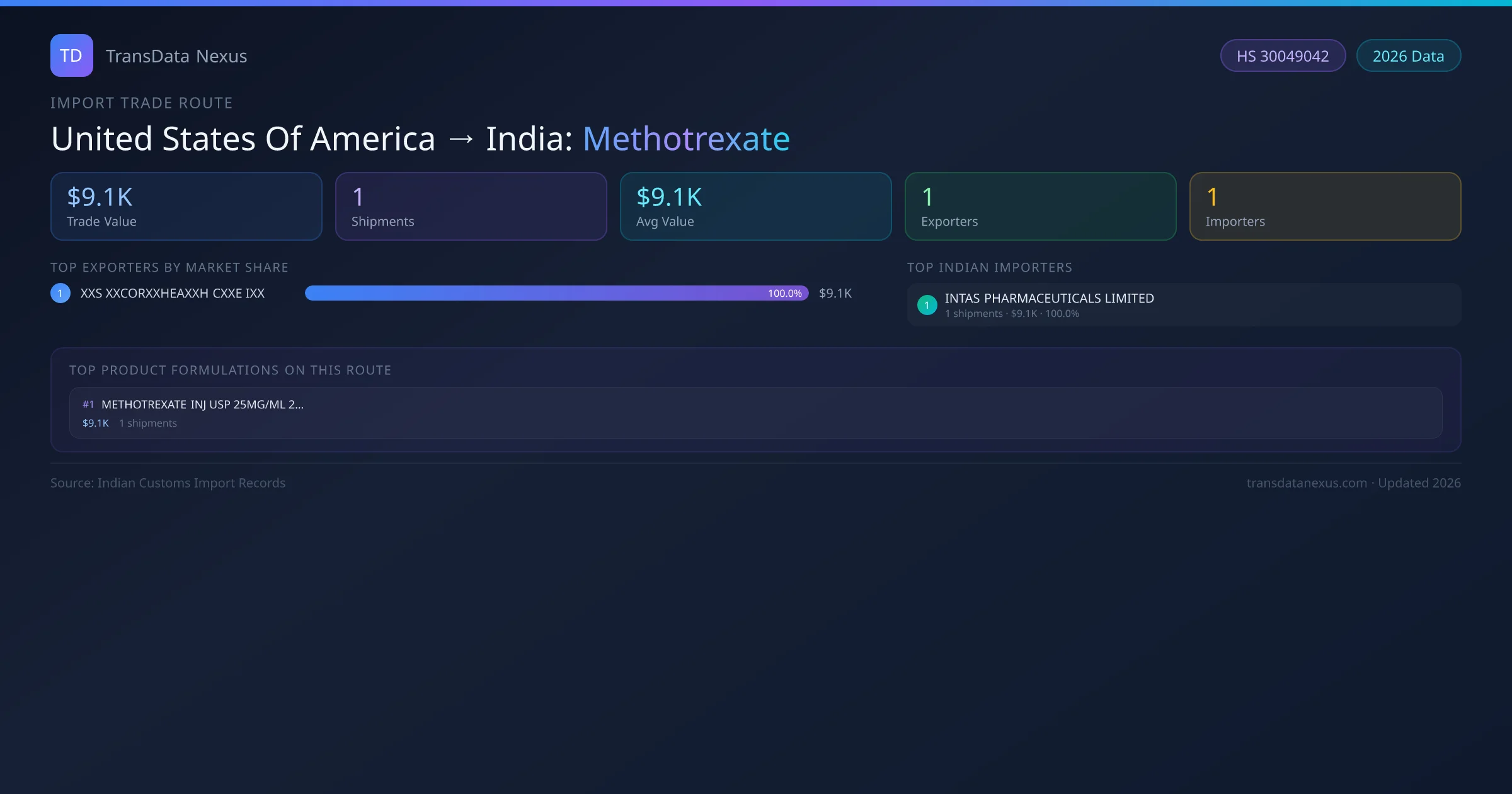The image size is (1512, 794).
Task: Click the Trade Value stat card
Action: click(x=186, y=206)
